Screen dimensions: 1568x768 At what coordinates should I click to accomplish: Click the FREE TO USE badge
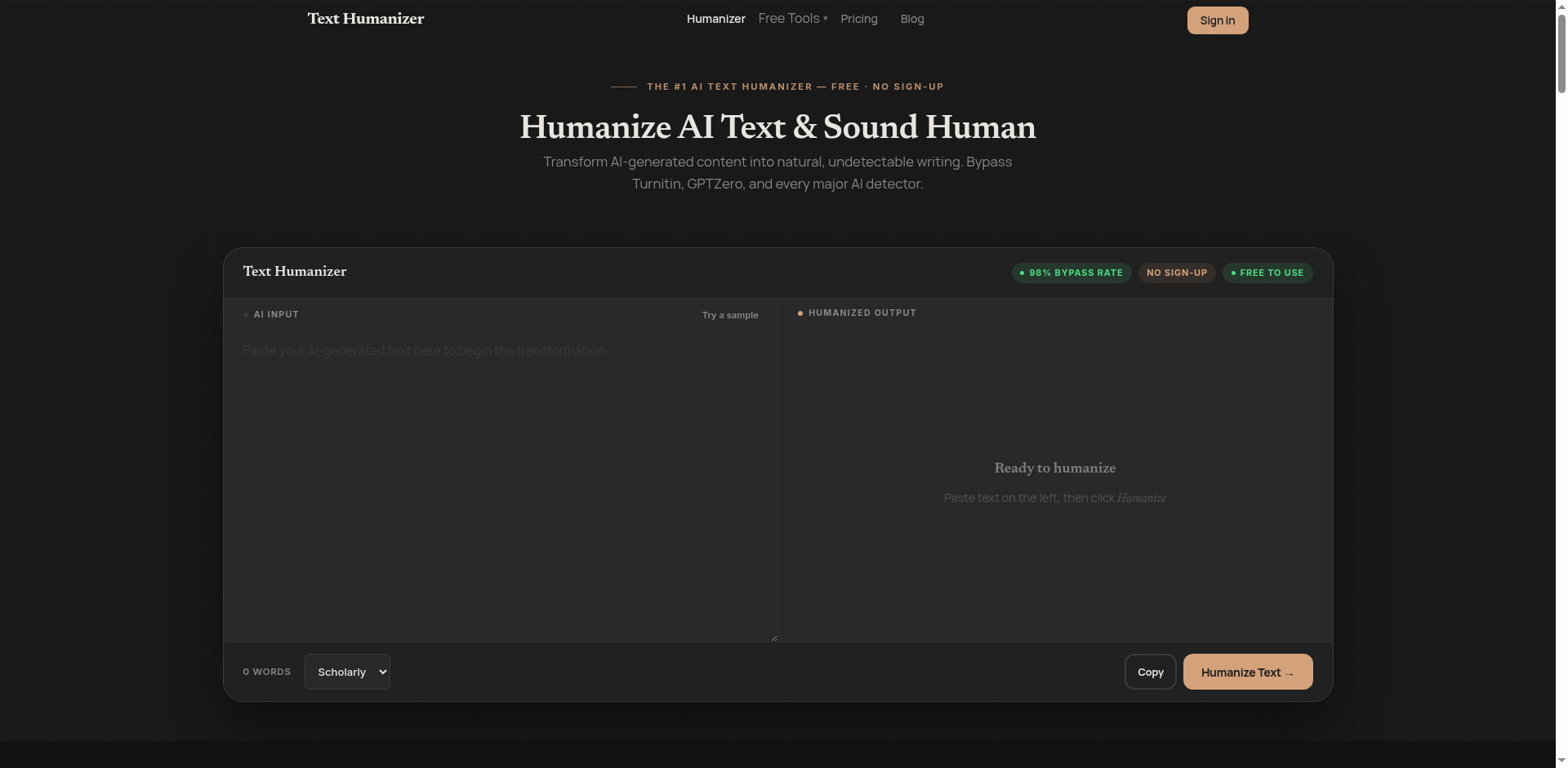tap(1267, 273)
